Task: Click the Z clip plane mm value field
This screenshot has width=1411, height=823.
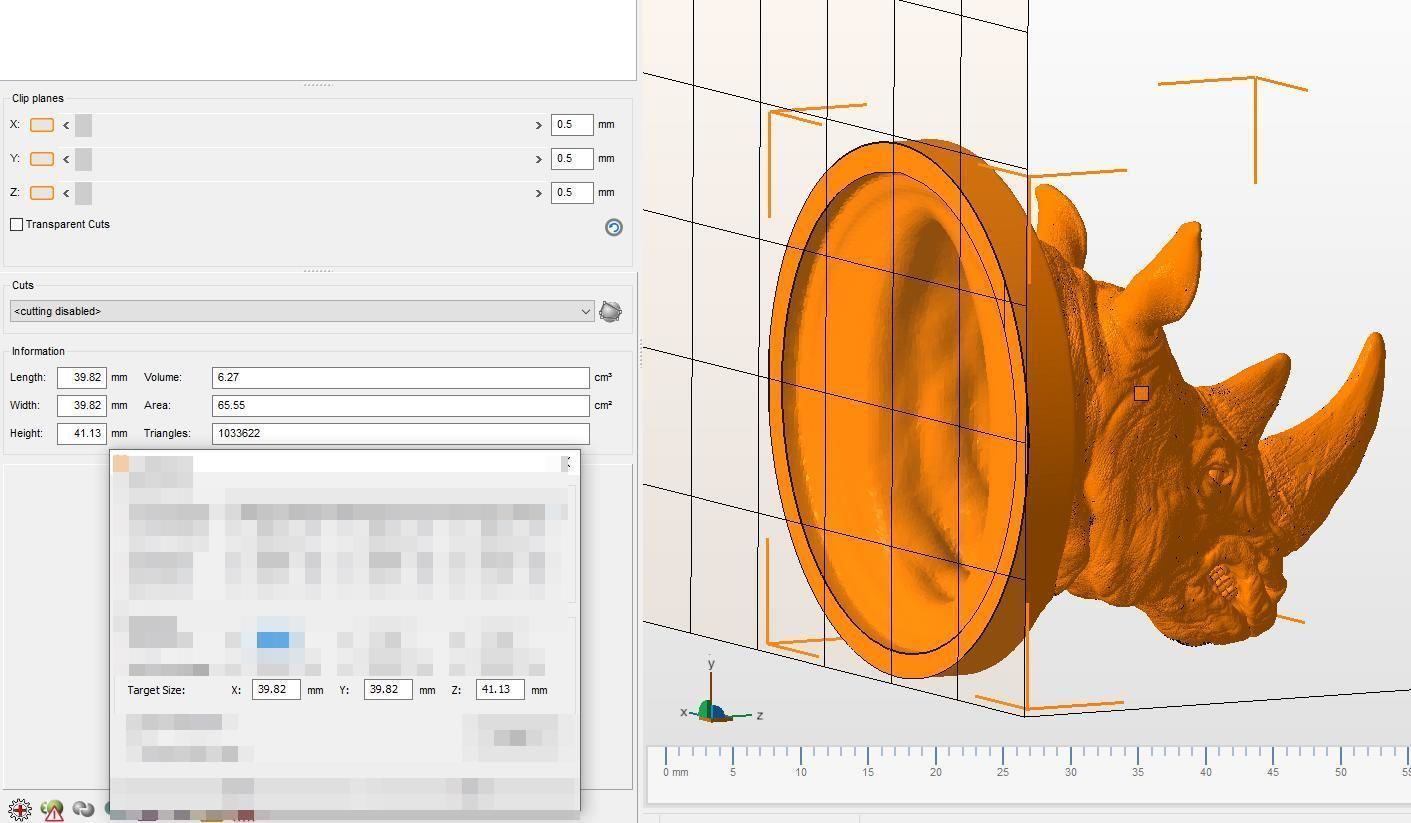Action: (572, 193)
